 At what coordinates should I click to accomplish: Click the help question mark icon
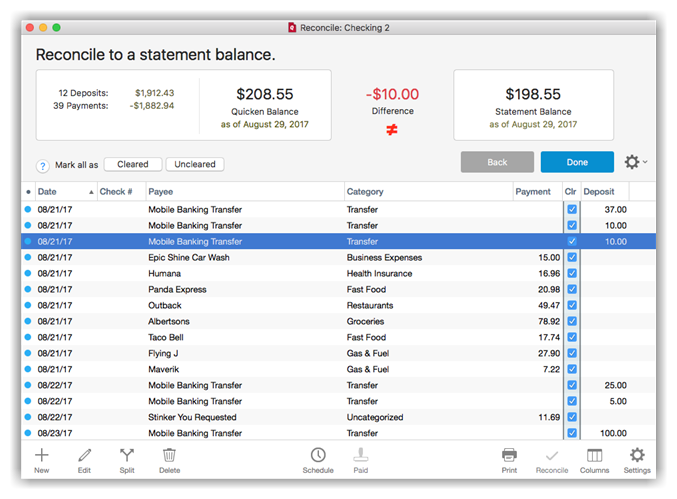click(43, 166)
